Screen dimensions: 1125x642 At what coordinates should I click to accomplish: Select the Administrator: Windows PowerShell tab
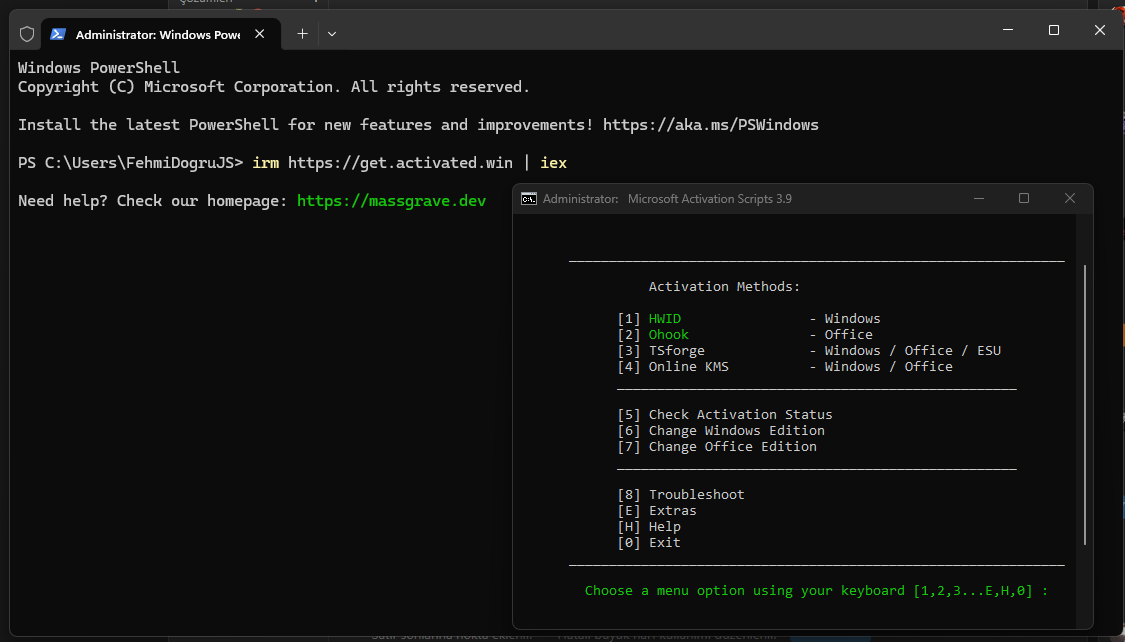tap(157, 34)
